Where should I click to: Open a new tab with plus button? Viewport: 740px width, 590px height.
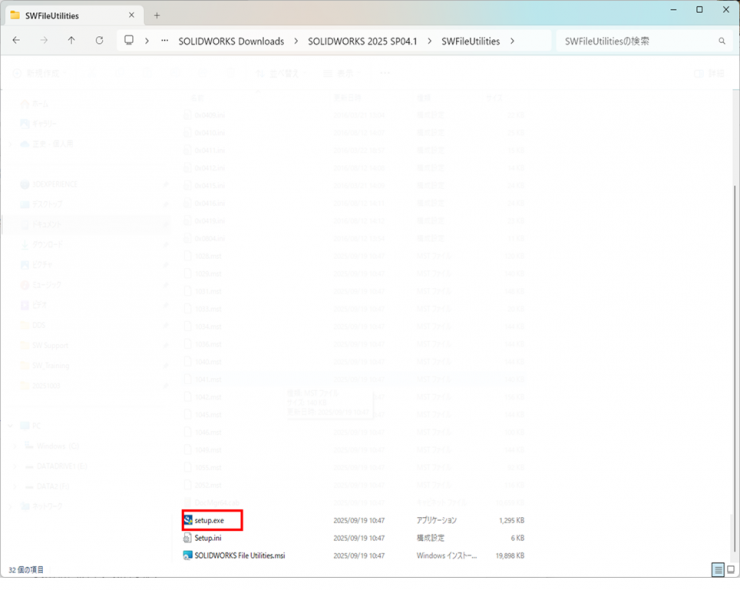(156, 15)
